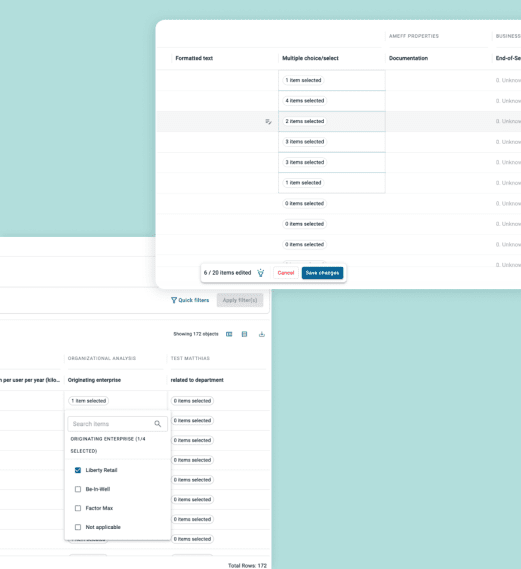This screenshot has width=521, height=569.
Task: Click the edit-row pencil icon in highlighted row
Action: point(268,122)
